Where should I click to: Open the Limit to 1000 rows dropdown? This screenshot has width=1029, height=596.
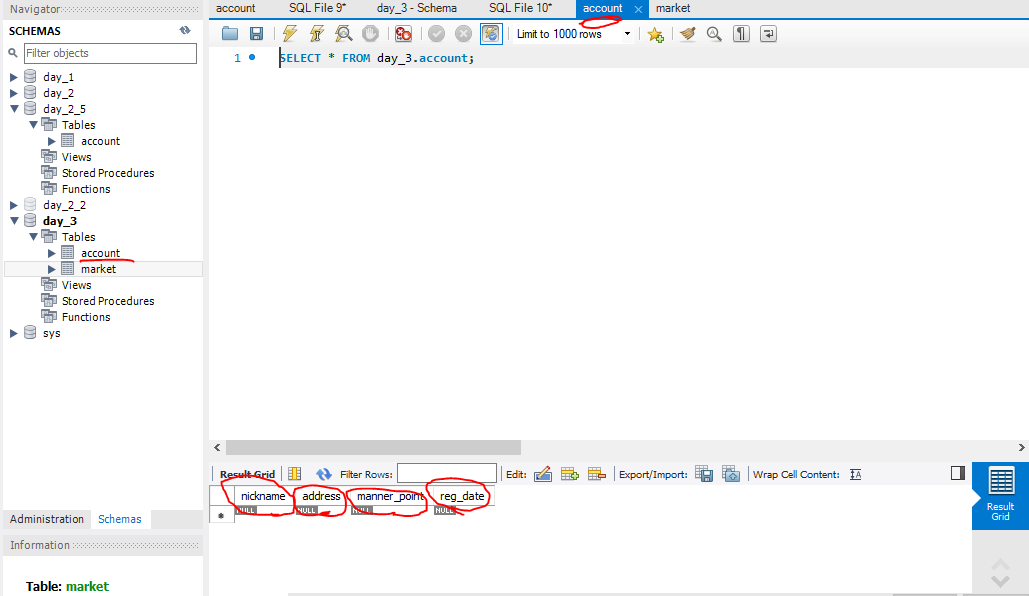click(627, 33)
